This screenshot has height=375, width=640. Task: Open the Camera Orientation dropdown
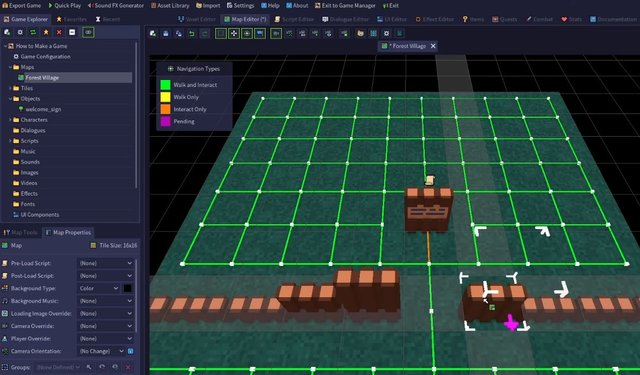(x=102, y=351)
